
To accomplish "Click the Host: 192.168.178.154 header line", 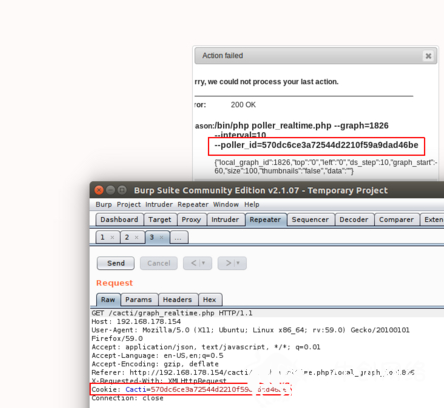I will [x=136, y=322].
